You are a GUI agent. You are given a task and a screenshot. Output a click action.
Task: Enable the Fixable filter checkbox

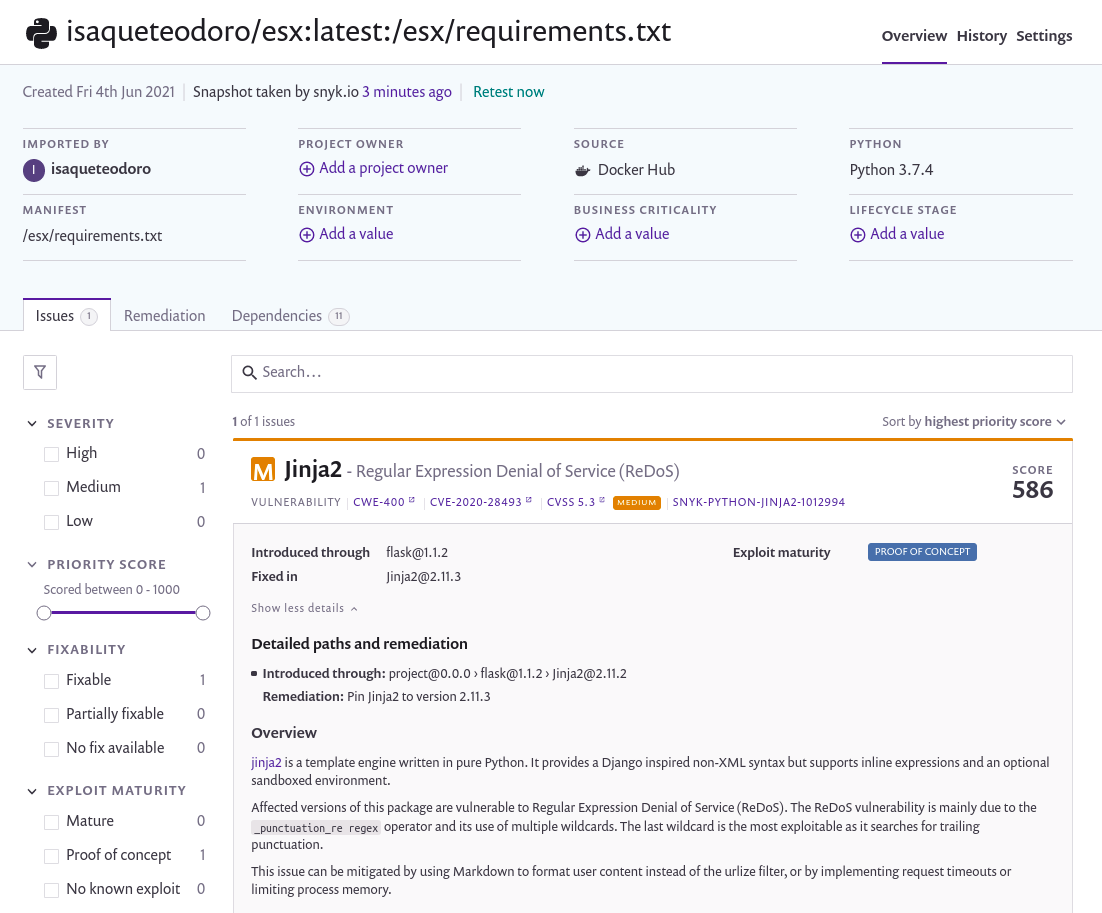[x=51, y=681]
